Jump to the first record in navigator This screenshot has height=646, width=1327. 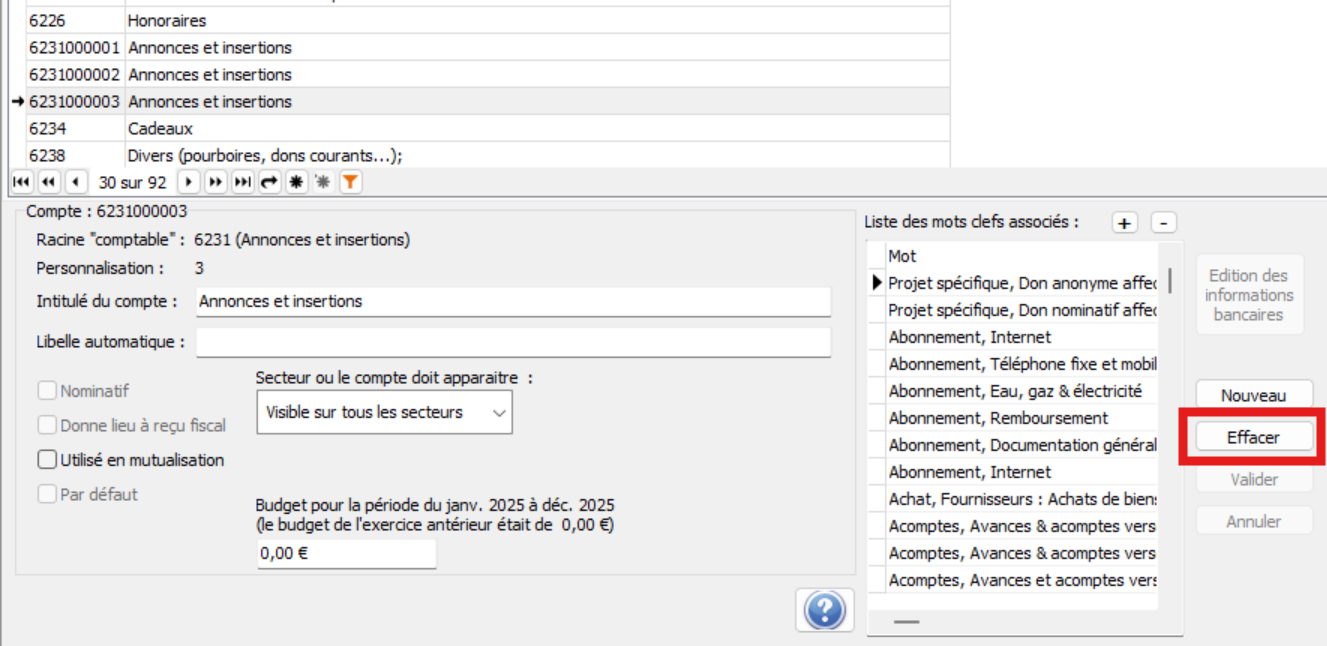click(21, 182)
